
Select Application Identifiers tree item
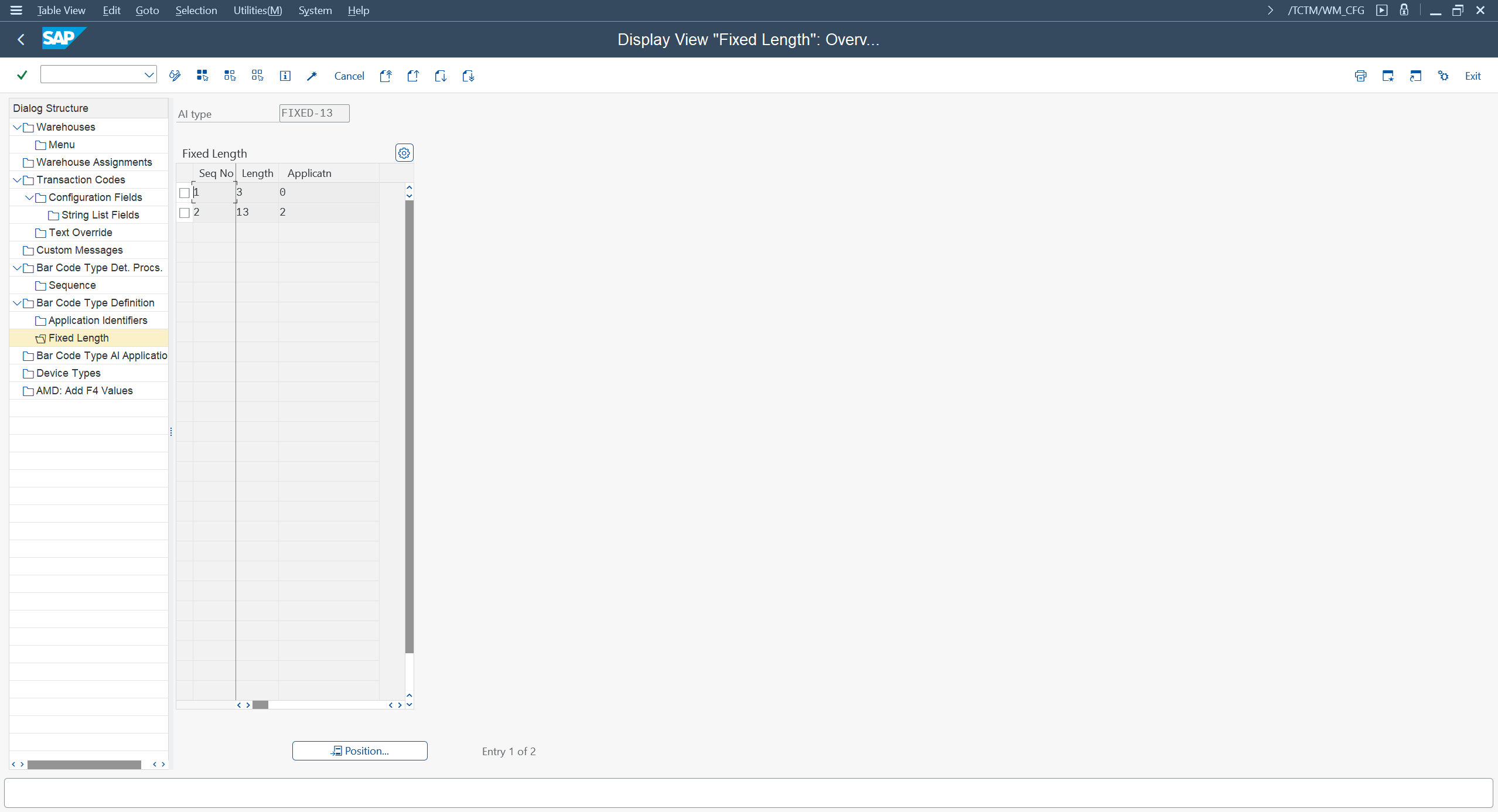coord(98,320)
